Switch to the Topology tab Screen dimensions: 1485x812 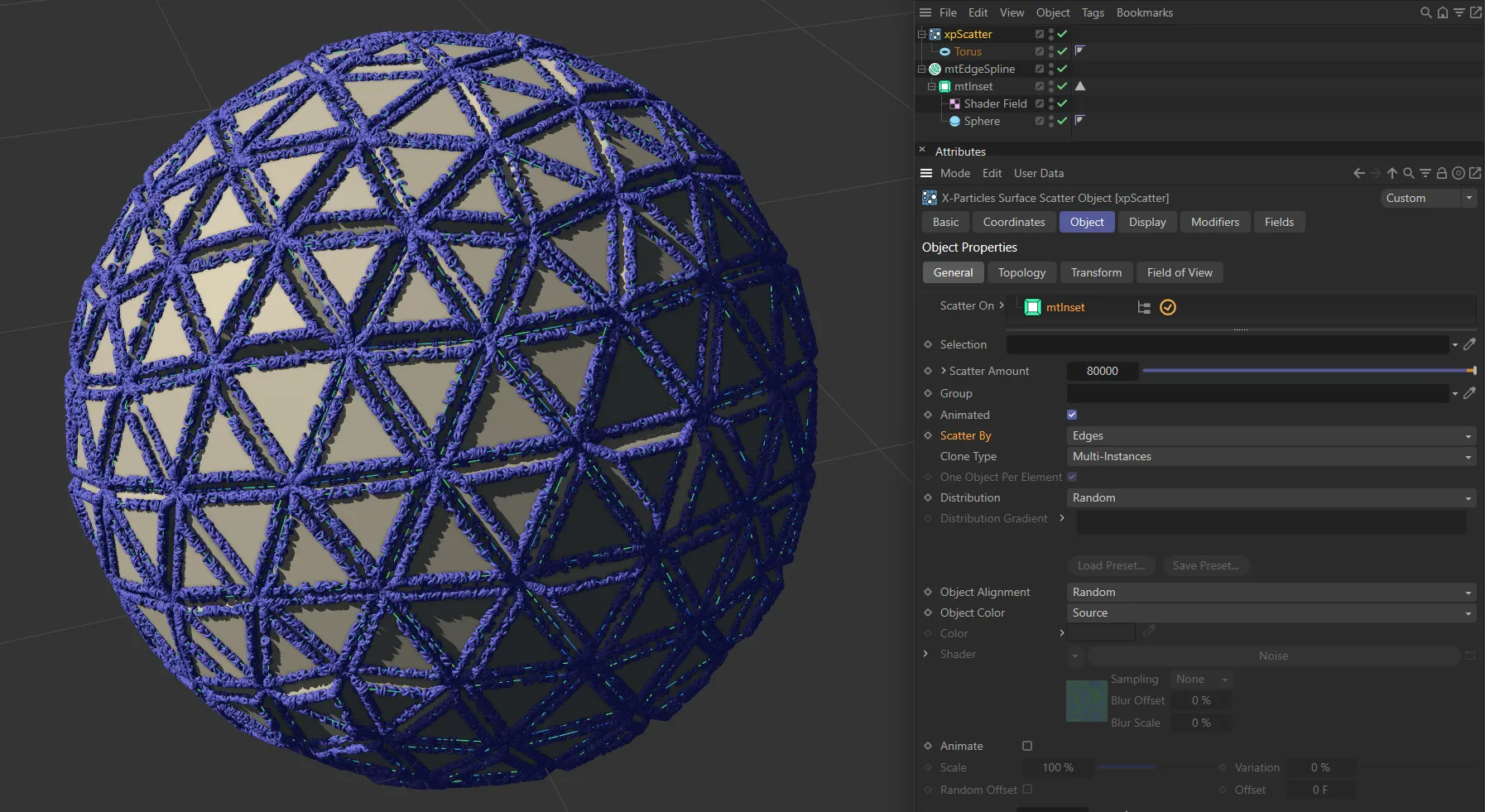[x=1021, y=272]
